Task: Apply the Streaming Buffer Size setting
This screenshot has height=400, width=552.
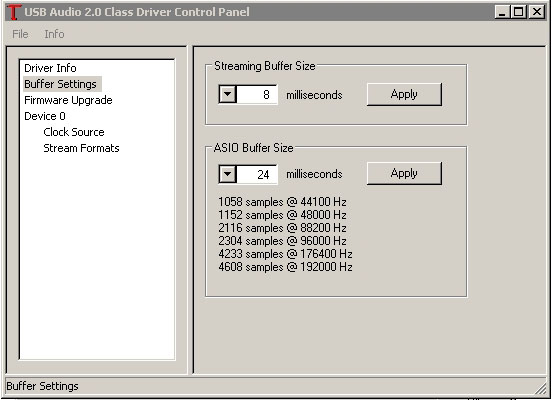Action: pos(404,94)
